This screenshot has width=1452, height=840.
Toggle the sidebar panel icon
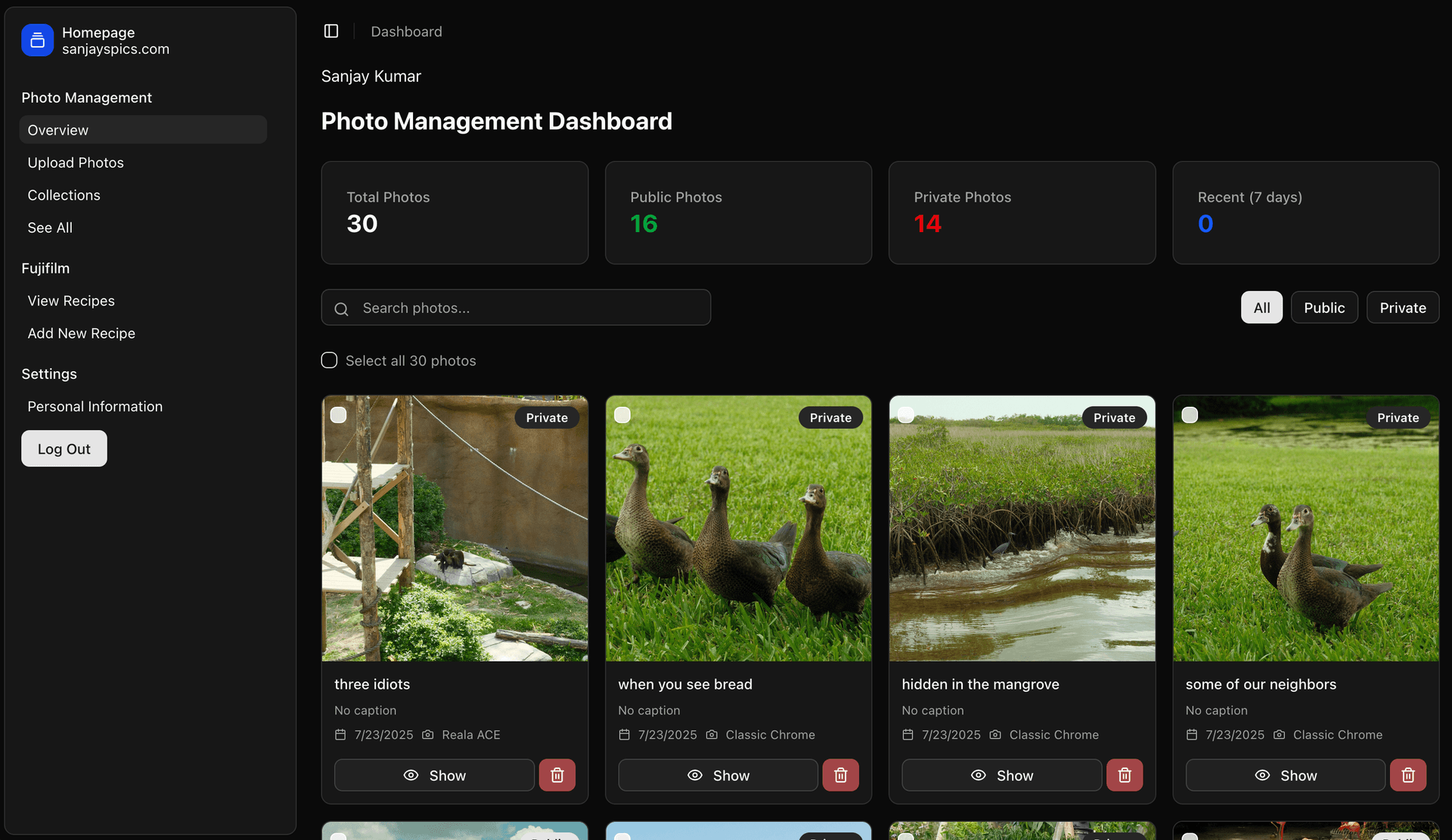[x=331, y=31]
